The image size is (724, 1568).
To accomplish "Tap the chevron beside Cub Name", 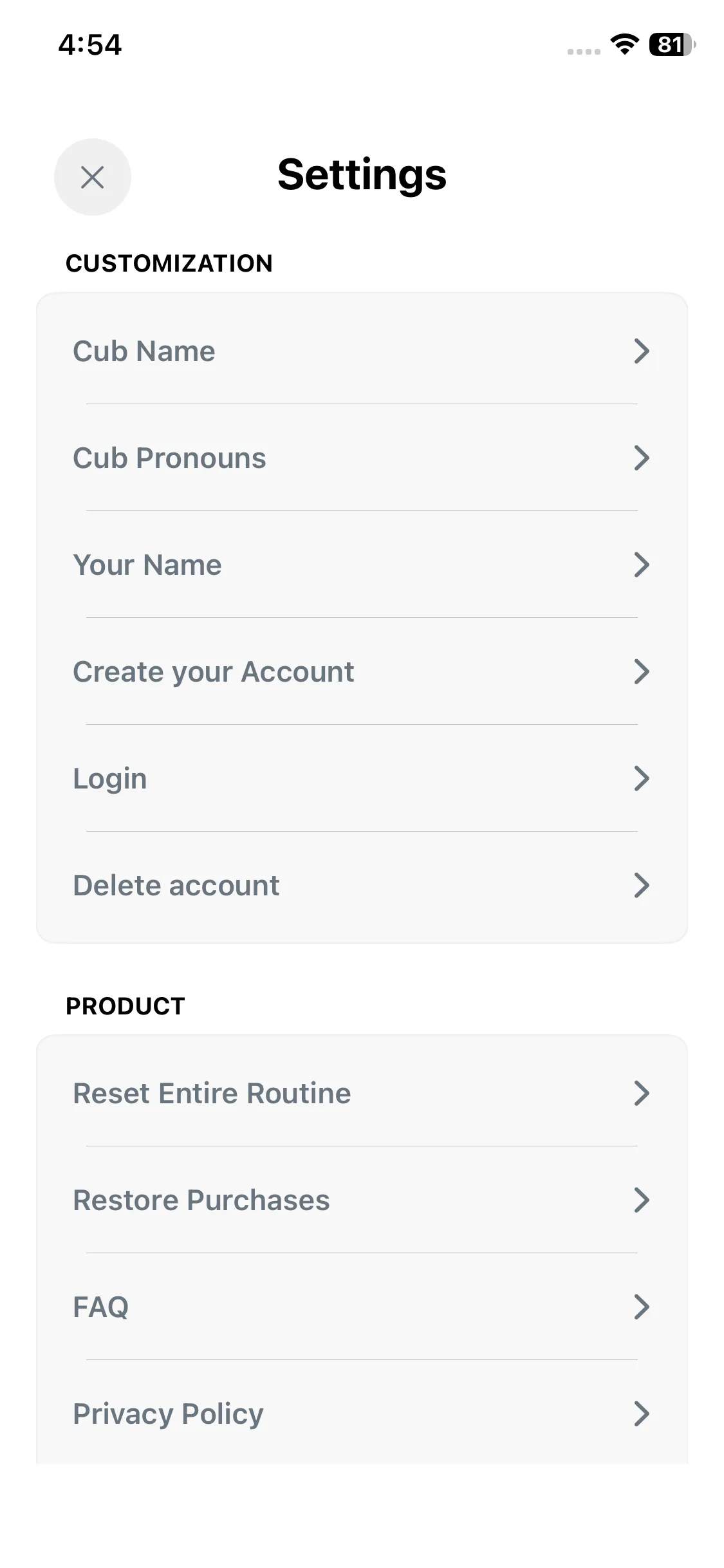I will (x=641, y=351).
